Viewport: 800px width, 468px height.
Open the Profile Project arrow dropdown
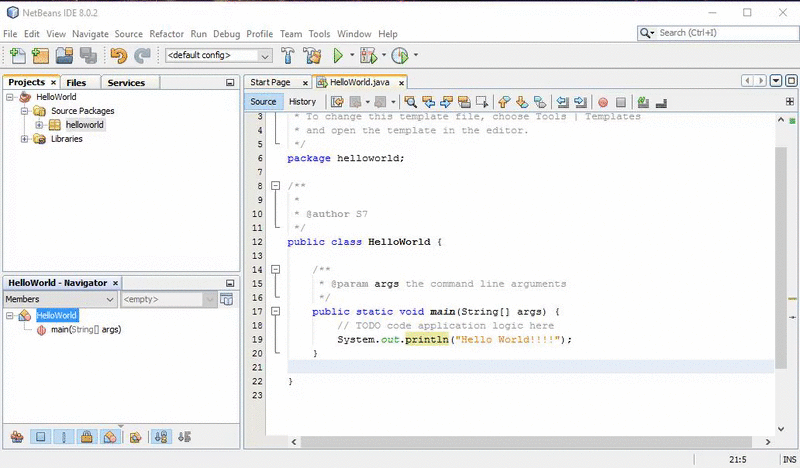pos(416,55)
